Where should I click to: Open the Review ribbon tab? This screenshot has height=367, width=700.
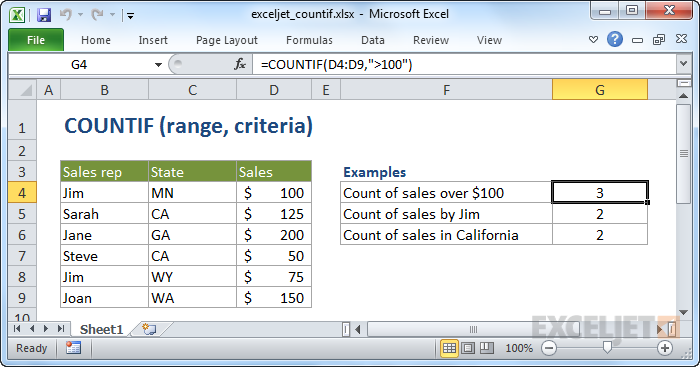click(431, 40)
